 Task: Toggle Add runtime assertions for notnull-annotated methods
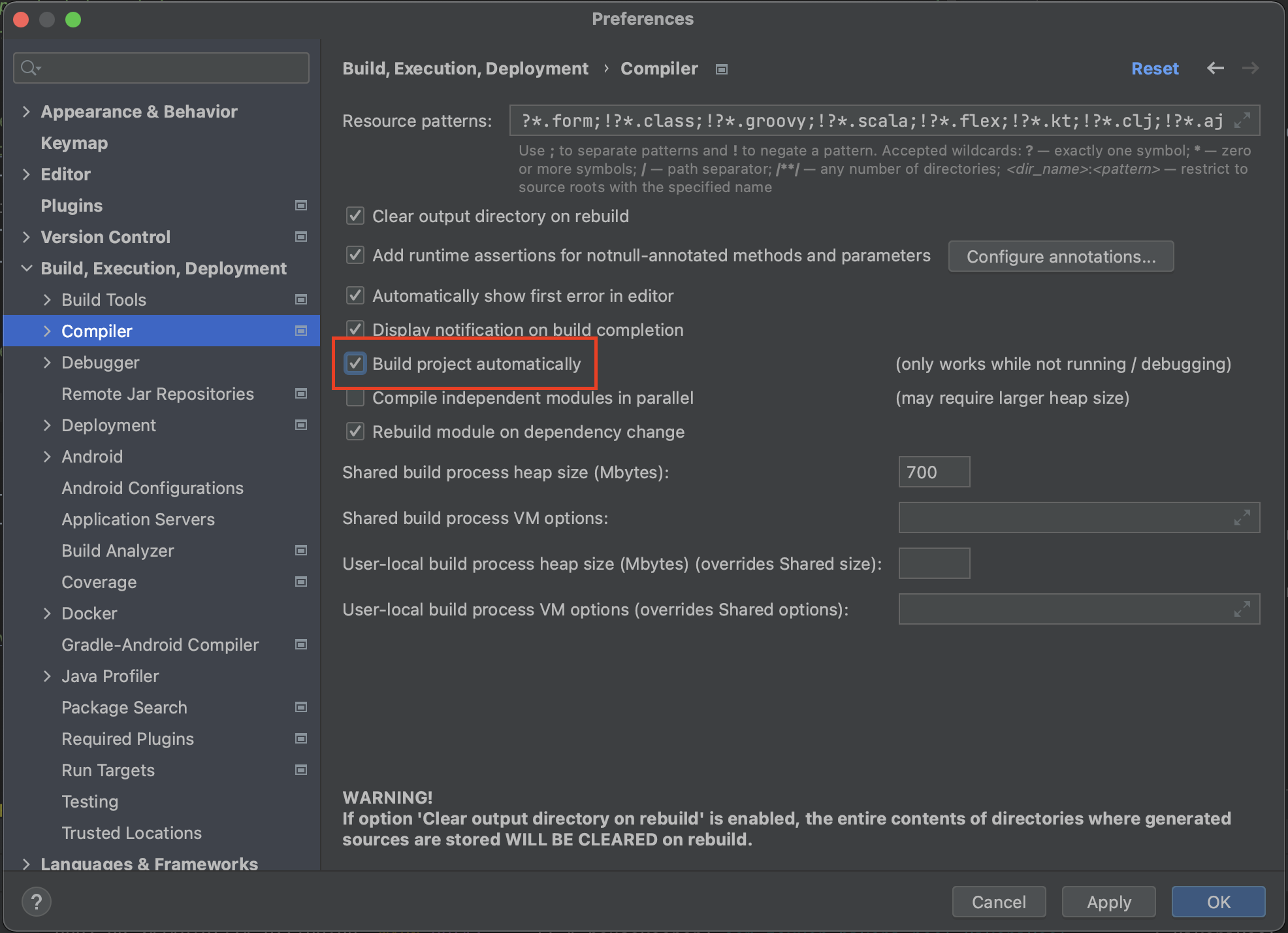[x=355, y=255]
